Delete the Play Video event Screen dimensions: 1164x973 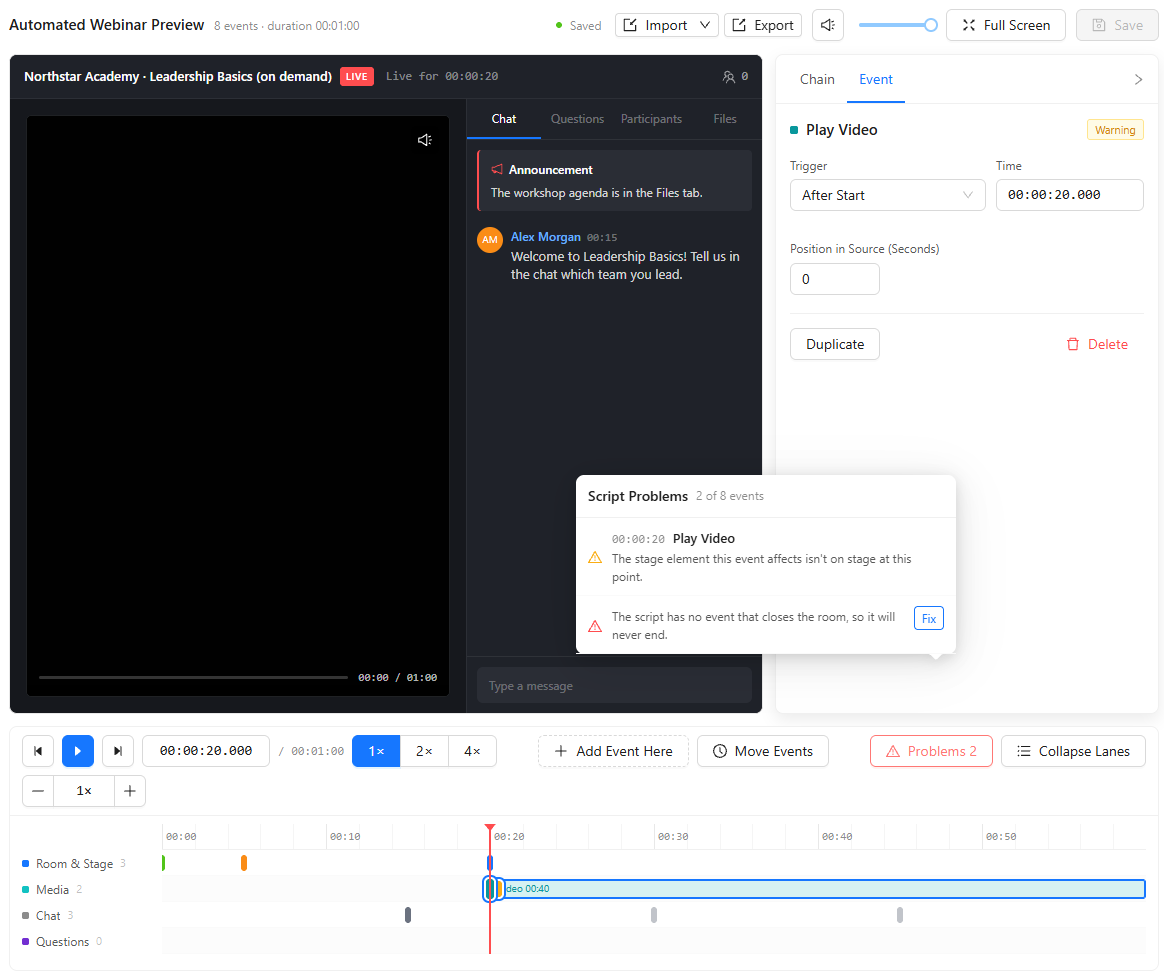coord(1097,344)
